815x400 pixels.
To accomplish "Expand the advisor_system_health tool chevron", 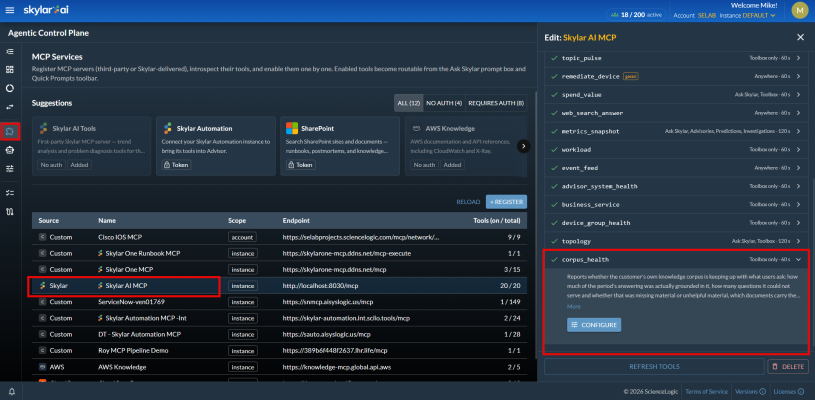I will (798, 186).
